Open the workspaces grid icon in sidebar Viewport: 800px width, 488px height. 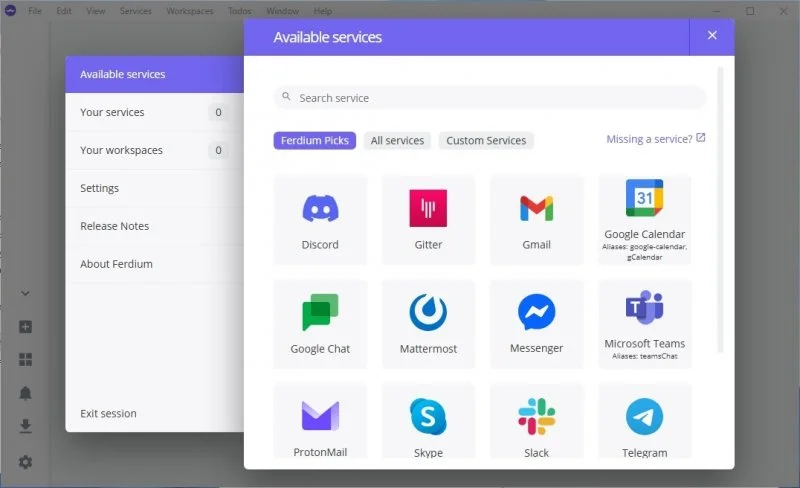click(x=26, y=360)
